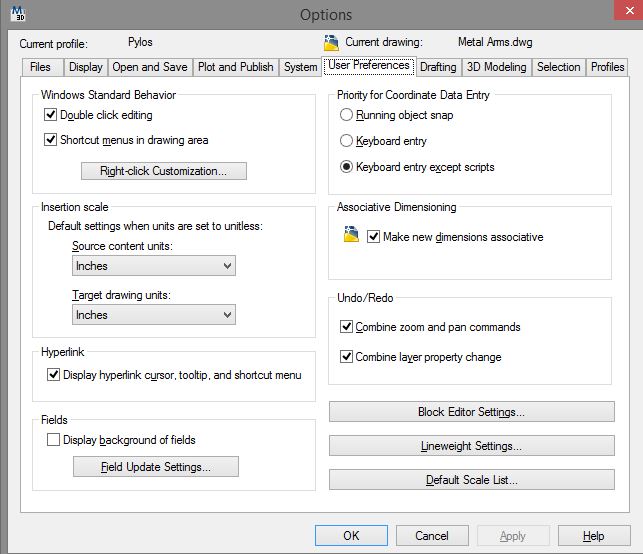Click the Windows Standard Behavior heading

point(108,95)
